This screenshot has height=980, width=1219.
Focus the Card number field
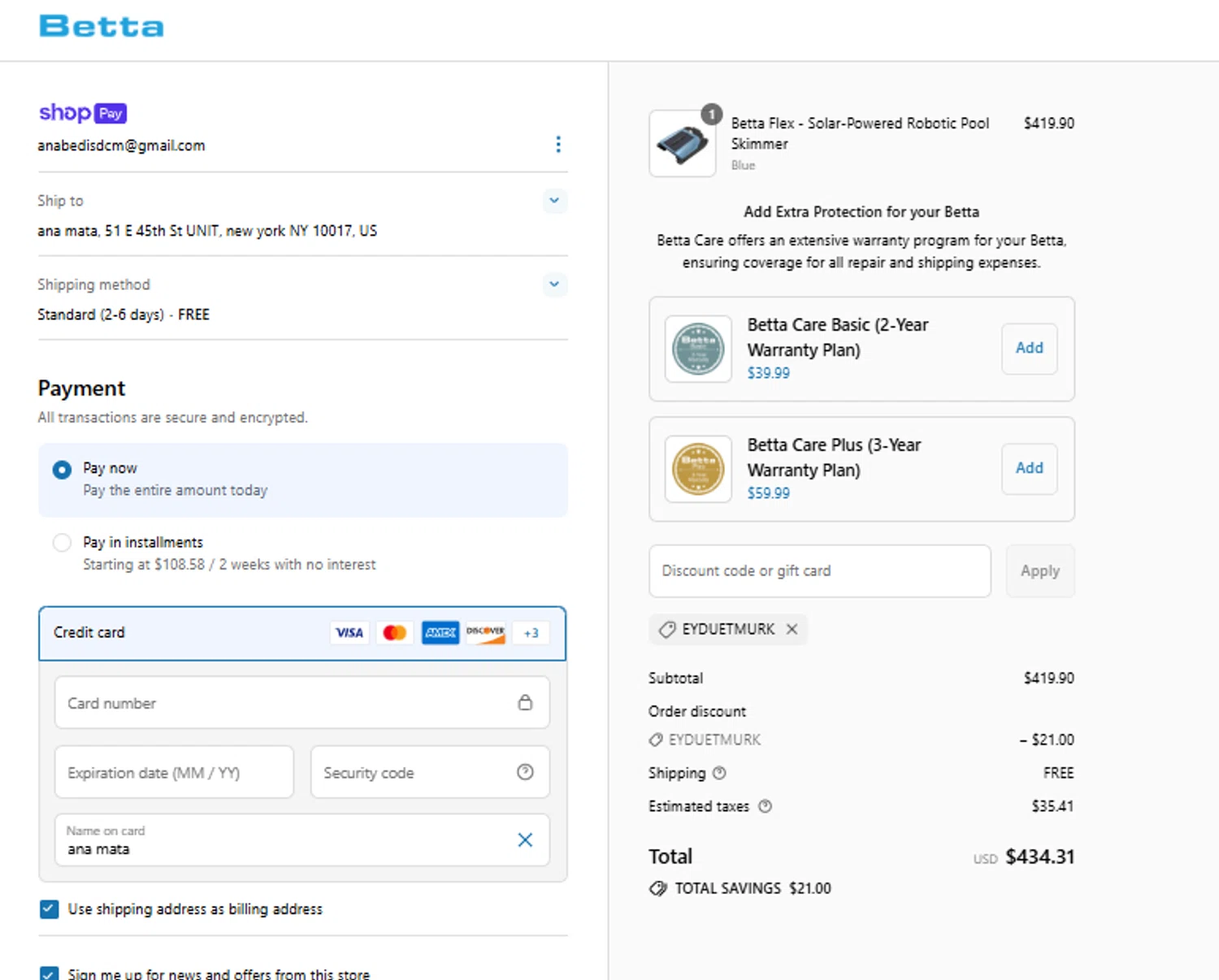302,703
